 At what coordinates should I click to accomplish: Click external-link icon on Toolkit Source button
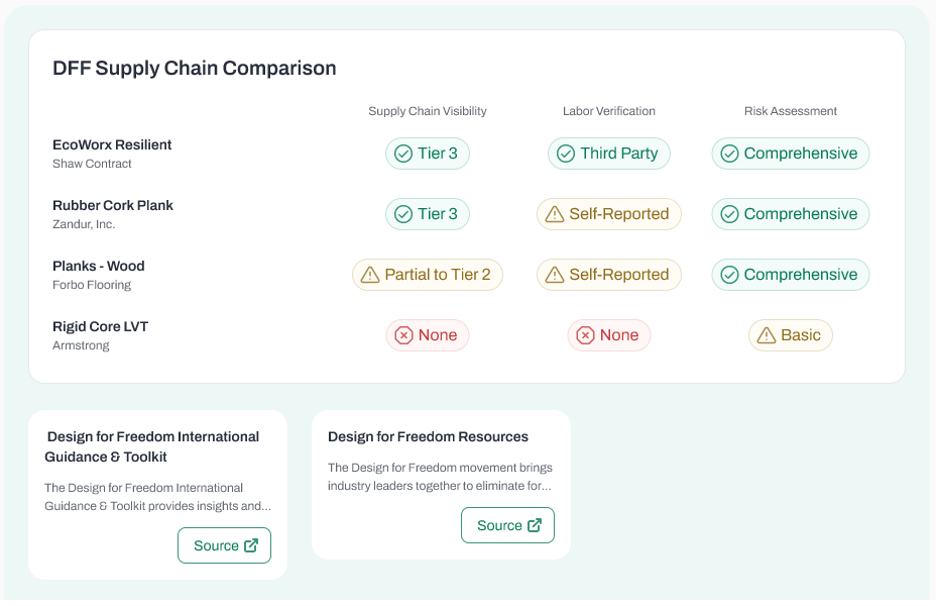click(x=251, y=545)
